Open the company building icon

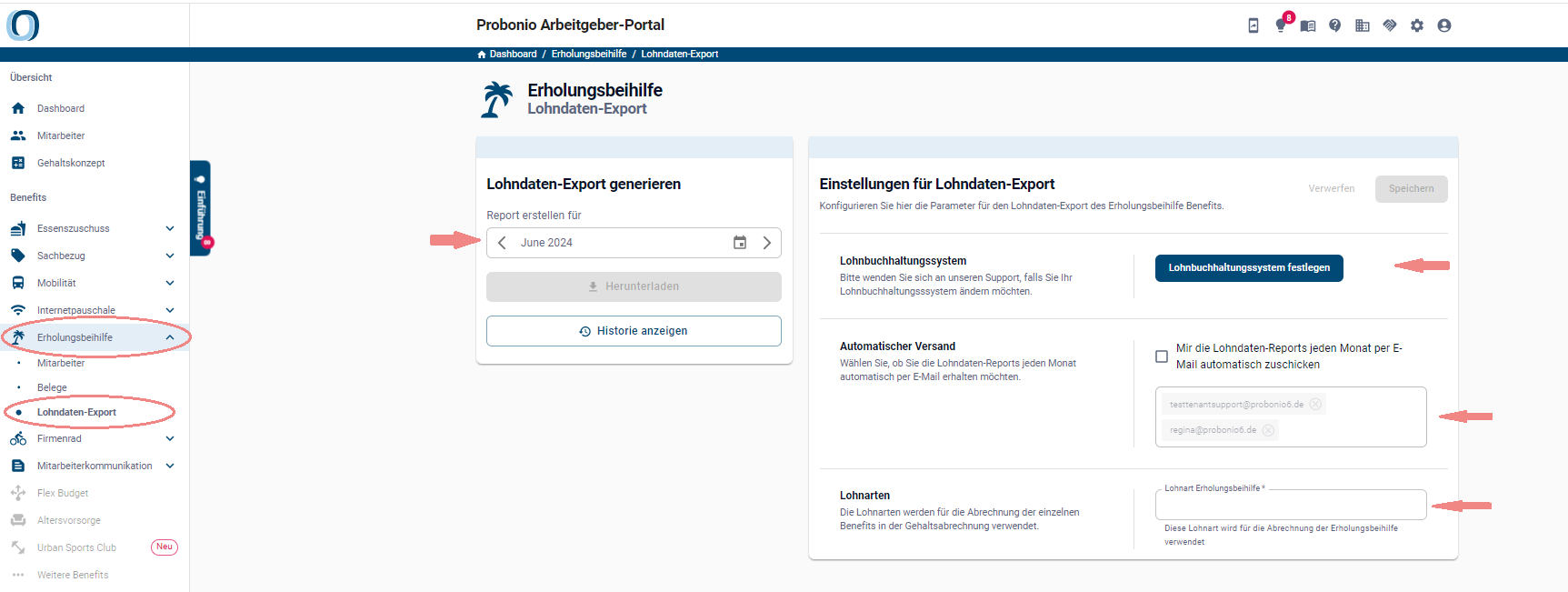click(1363, 25)
